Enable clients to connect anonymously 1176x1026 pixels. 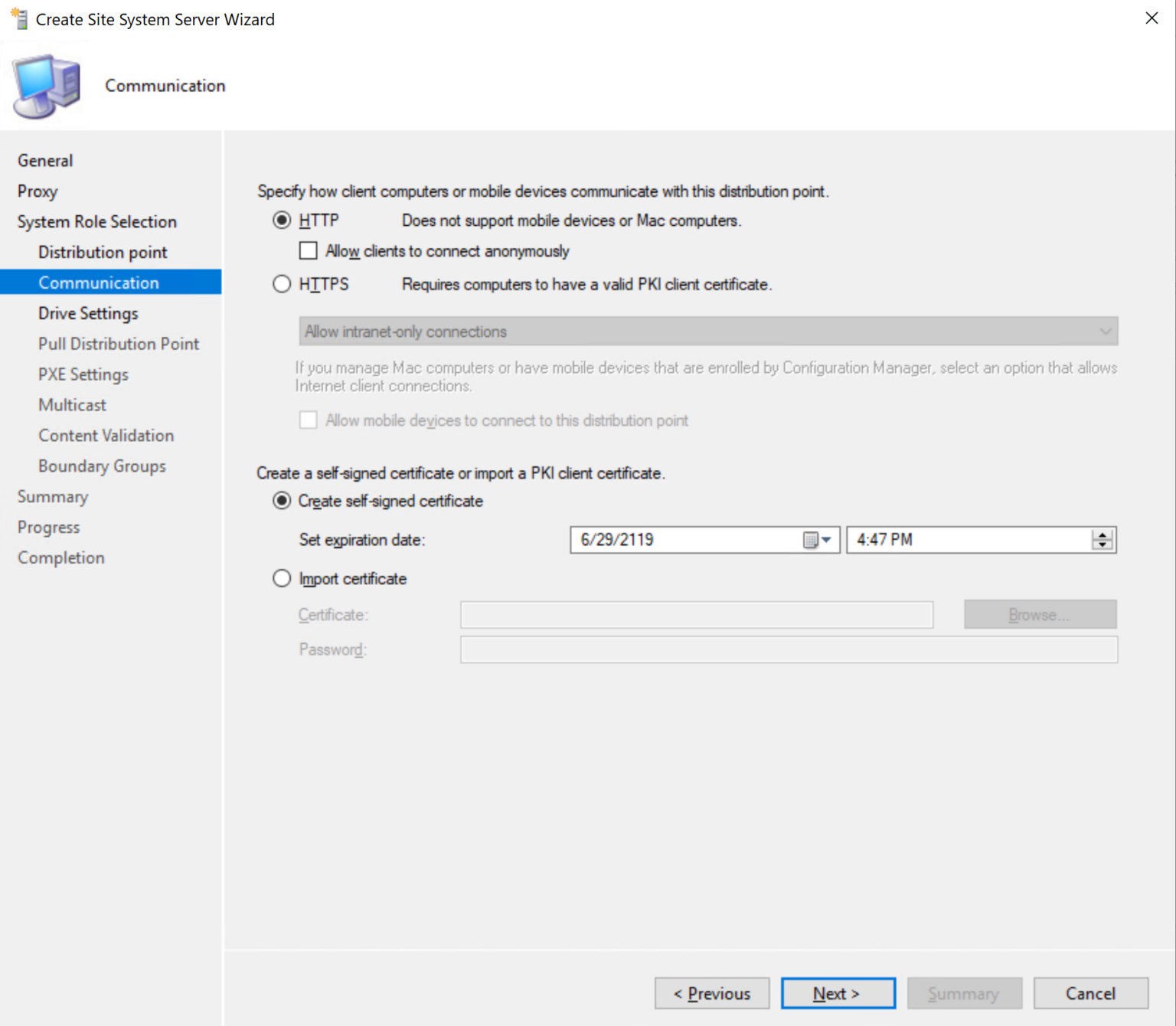point(308,250)
